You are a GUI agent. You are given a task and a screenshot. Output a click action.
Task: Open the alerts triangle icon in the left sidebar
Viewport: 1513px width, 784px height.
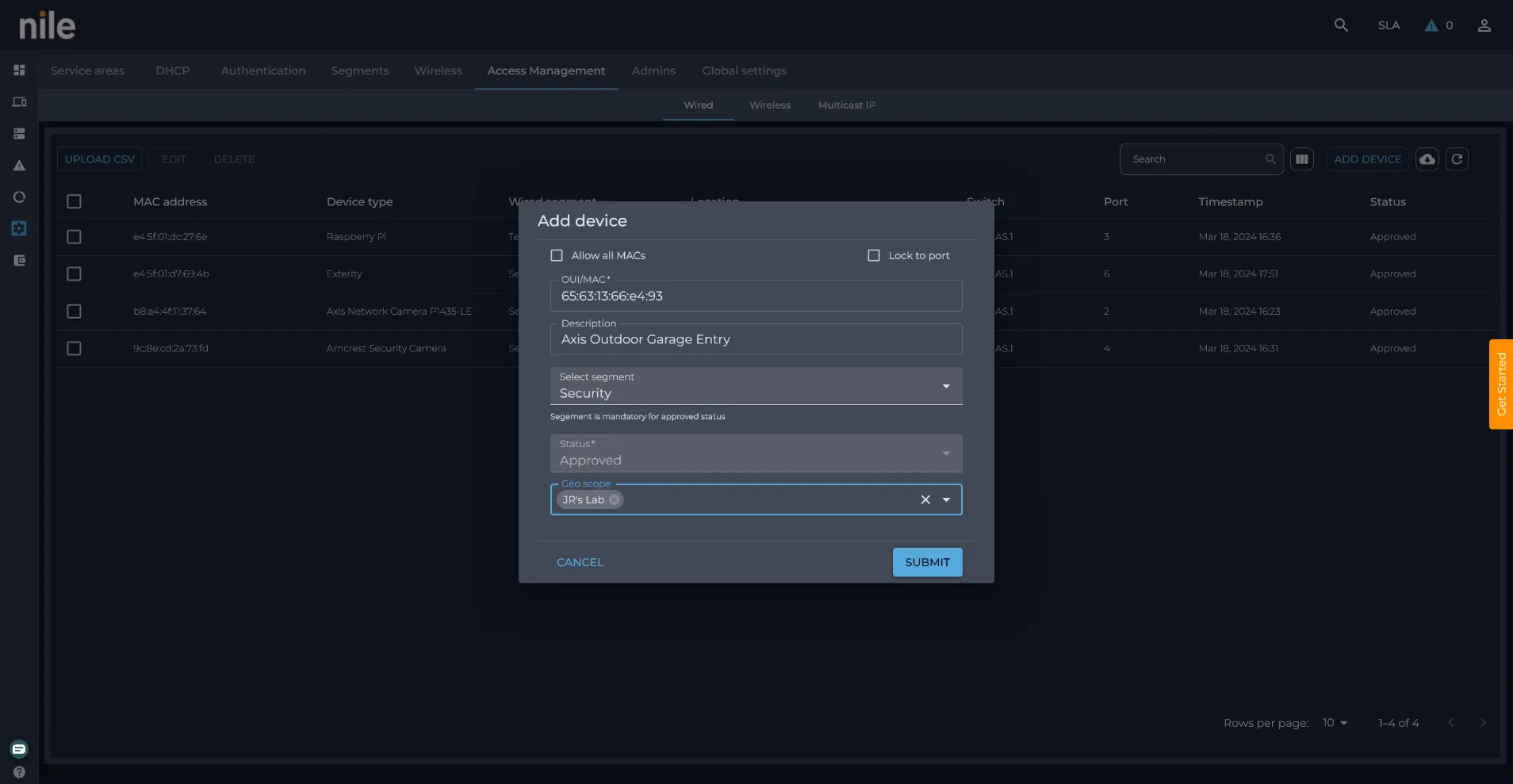click(19, 166)
